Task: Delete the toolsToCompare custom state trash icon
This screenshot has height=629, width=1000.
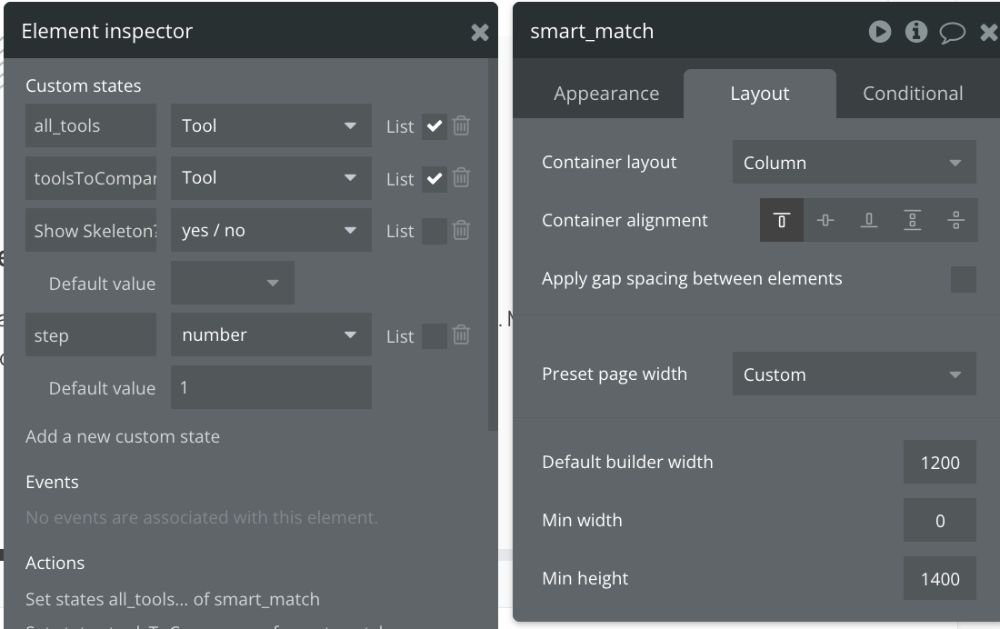Action: point(461,178)
